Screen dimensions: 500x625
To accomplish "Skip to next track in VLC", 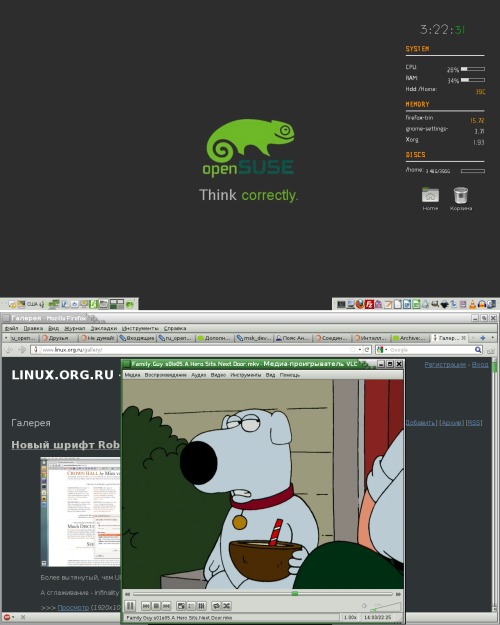I will coord(166,606).
